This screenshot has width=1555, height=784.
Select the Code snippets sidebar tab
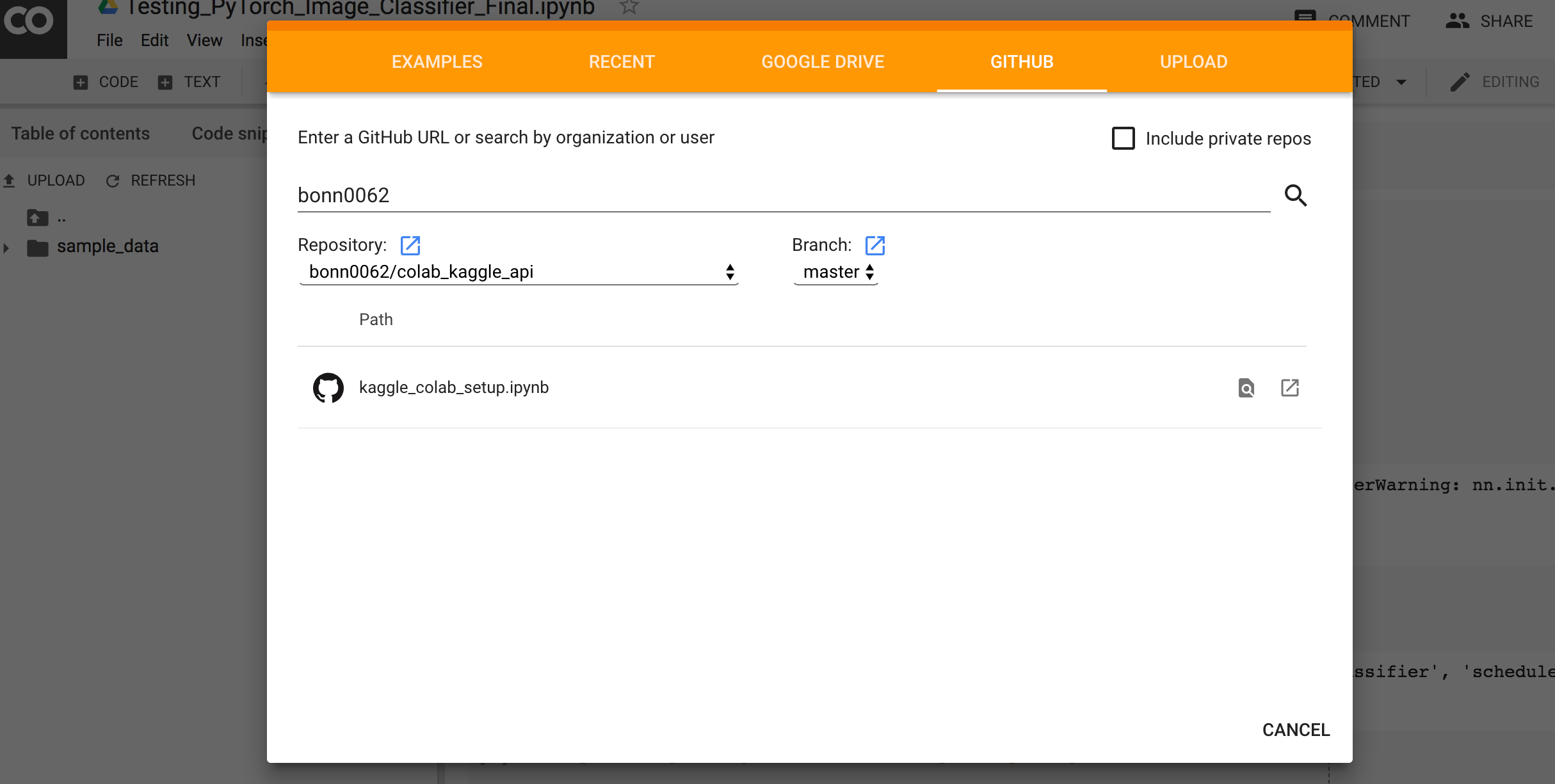pos(229,134)
